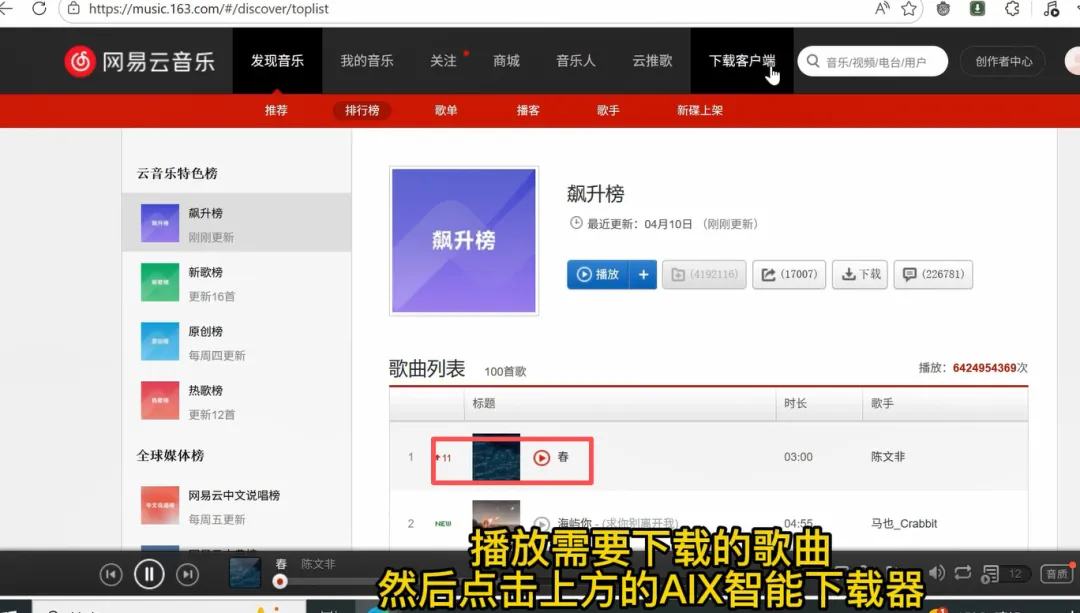This screenshot has width=1080, height=613.
Task: Click the album cover in song row 1
Action: (x=496, y=457)
